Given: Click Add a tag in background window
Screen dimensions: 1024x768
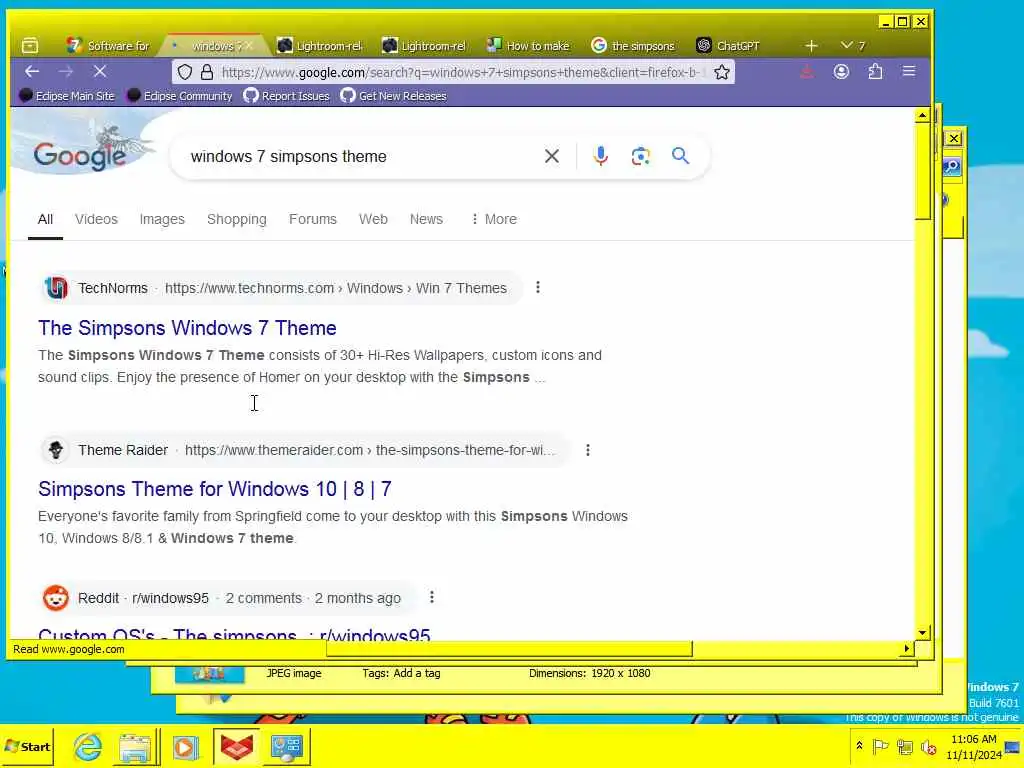Looking at the screenshot, I should (417, 673).
